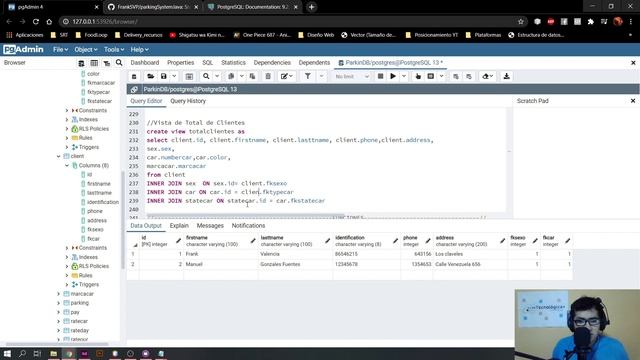Open a SQL file with the folder icon
640x360 pixels.
tap(151, 76)
